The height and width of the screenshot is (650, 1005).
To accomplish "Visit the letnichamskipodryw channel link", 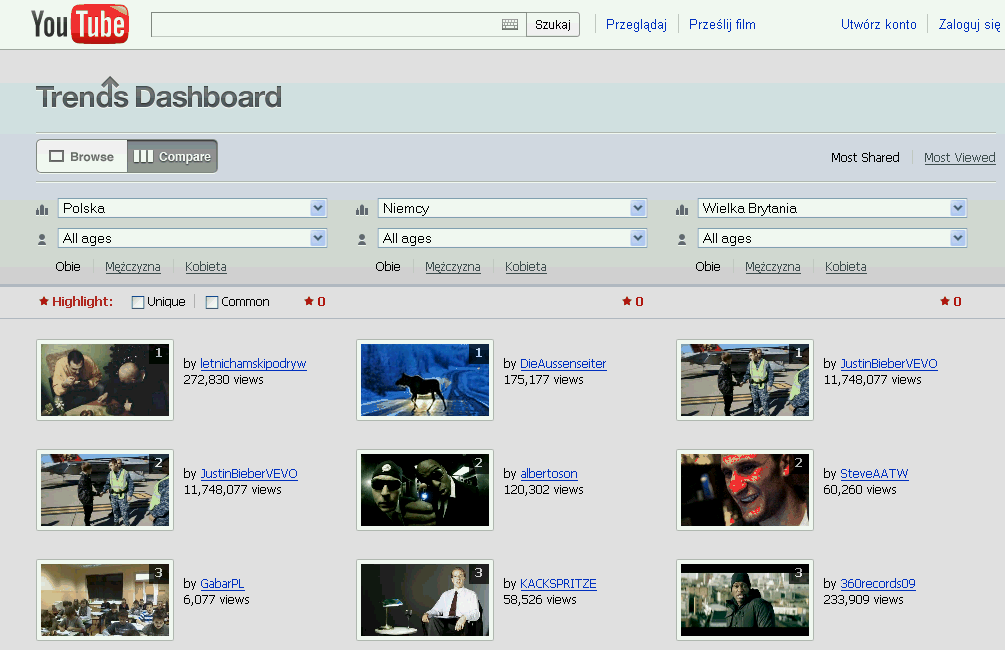I will (253, 364).
